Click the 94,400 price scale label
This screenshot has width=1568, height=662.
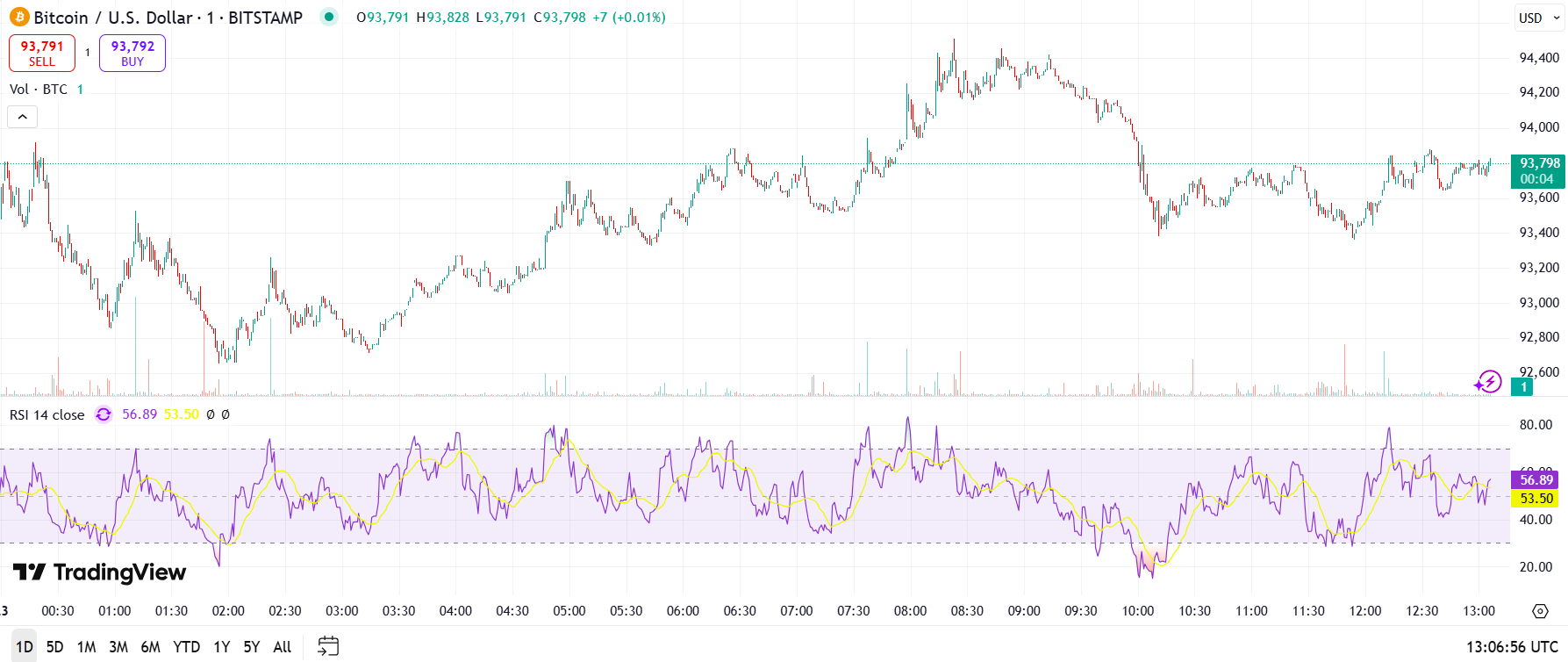click(1540, 58)
